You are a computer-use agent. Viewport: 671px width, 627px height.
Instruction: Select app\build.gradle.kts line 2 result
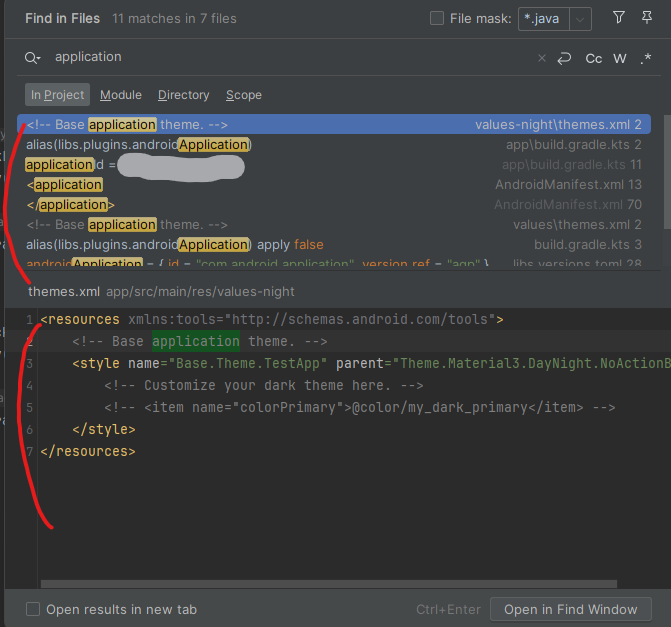334,145
